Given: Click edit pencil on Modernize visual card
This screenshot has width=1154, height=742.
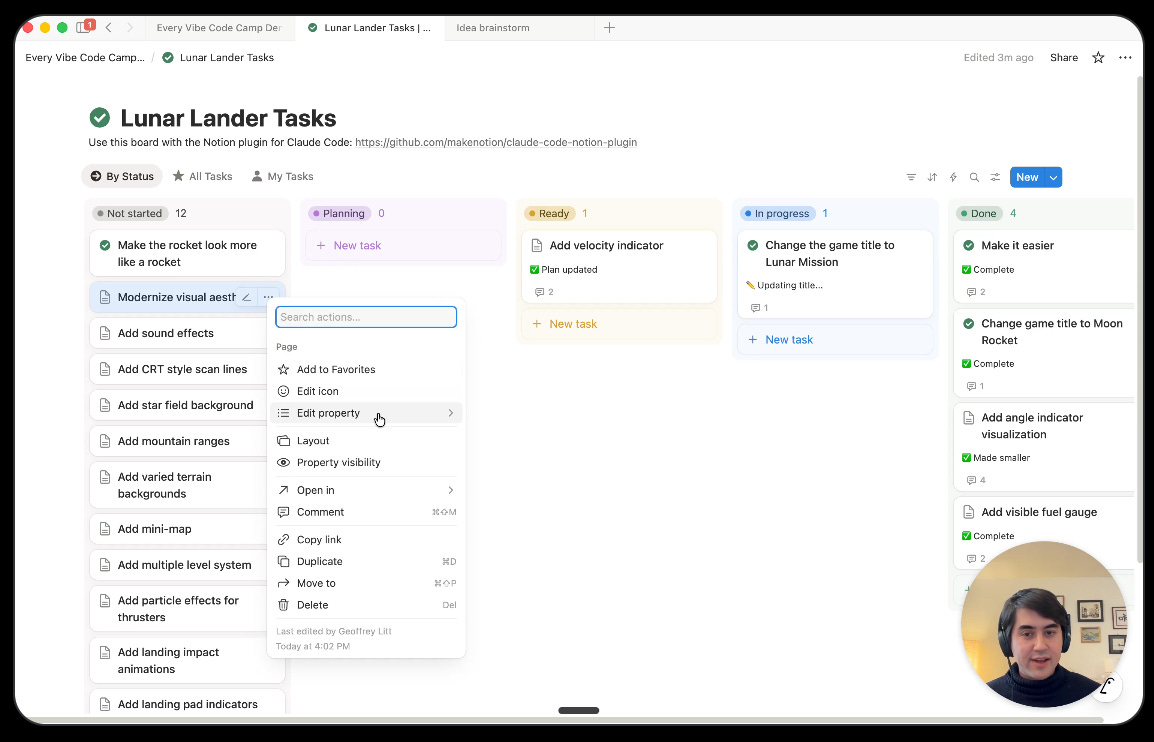Looking at the screenshot, I should [x=247, y=297].
